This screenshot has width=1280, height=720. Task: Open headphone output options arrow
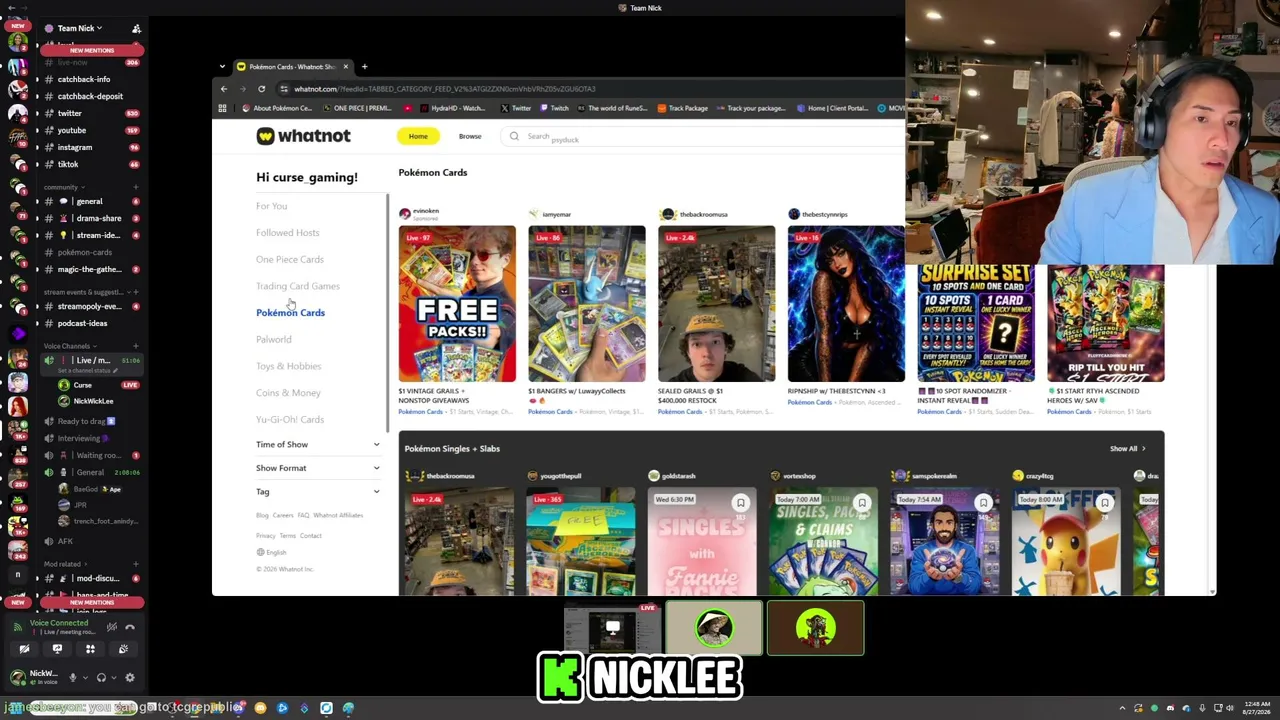click(x=112, y=677)
